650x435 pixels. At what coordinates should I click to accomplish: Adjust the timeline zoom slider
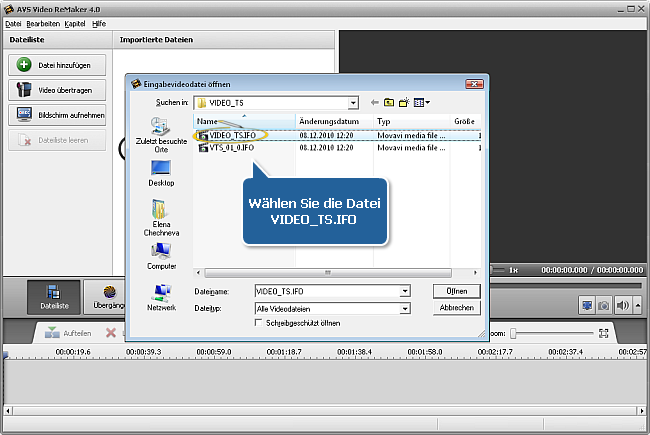click(x=513, y=333)
